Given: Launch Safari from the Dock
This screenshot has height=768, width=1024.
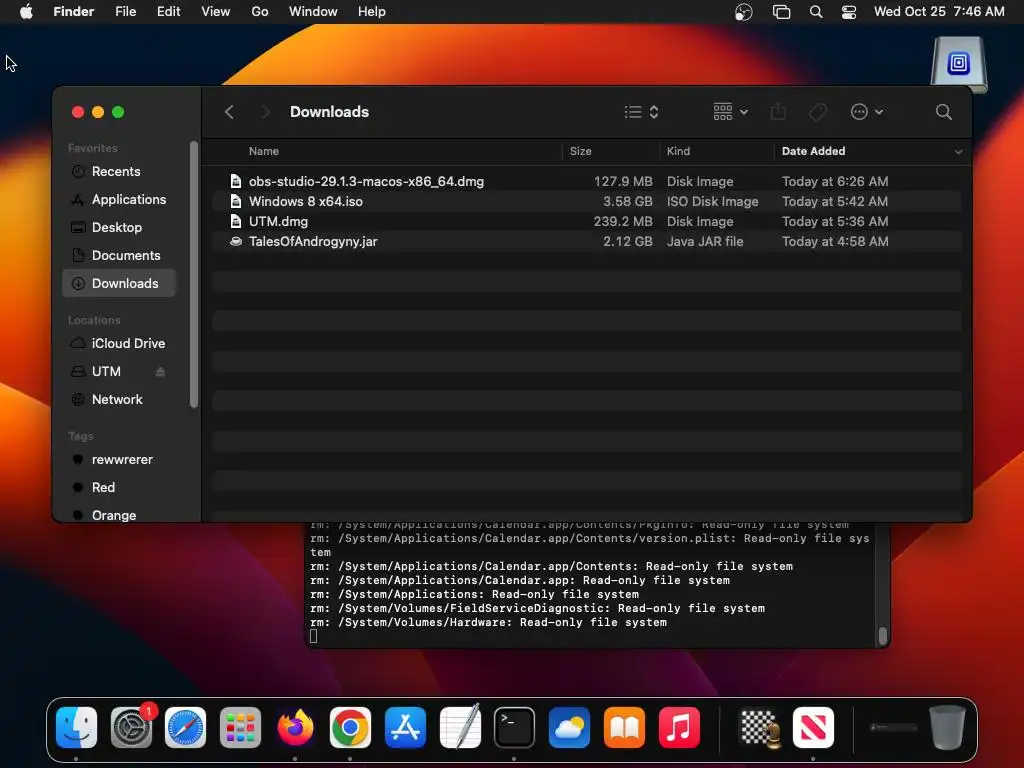Looking at the screenshot, I should tap(185, 727).
